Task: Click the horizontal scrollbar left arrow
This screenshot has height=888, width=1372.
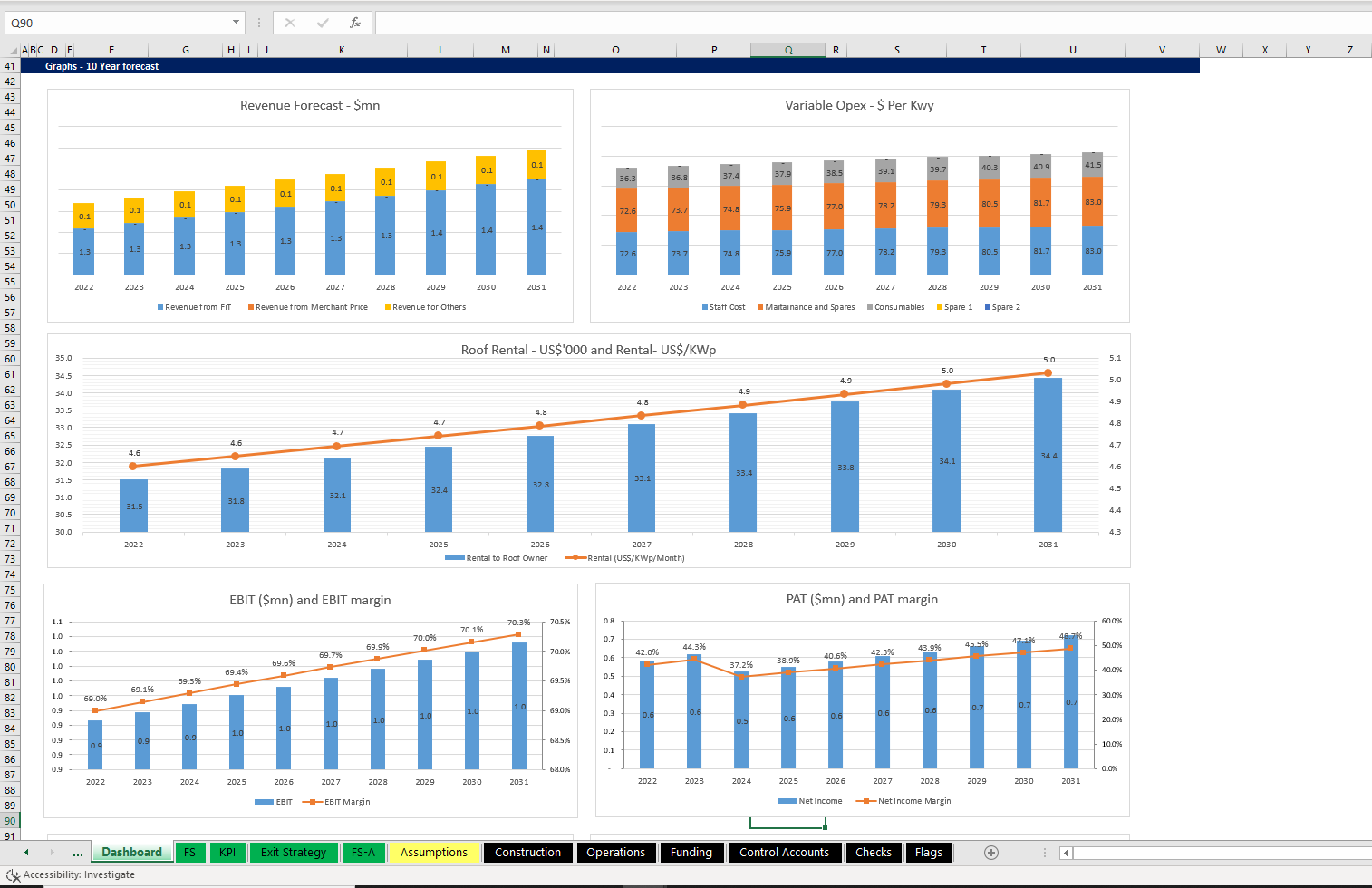Action: (x=1066, y=852)
